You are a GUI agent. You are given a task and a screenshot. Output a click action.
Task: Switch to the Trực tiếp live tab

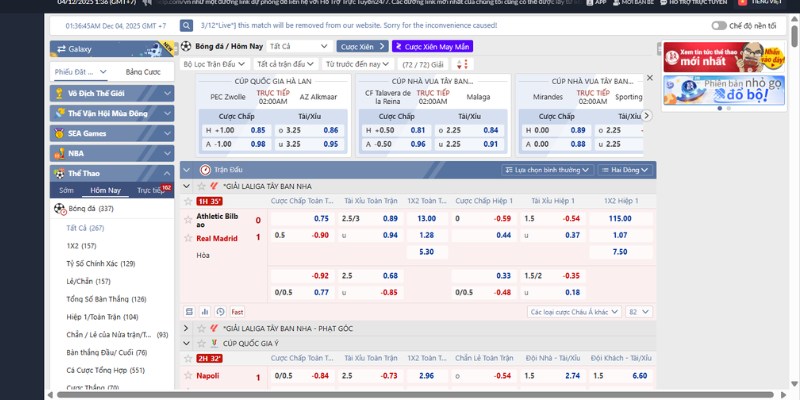pos(151,190)
